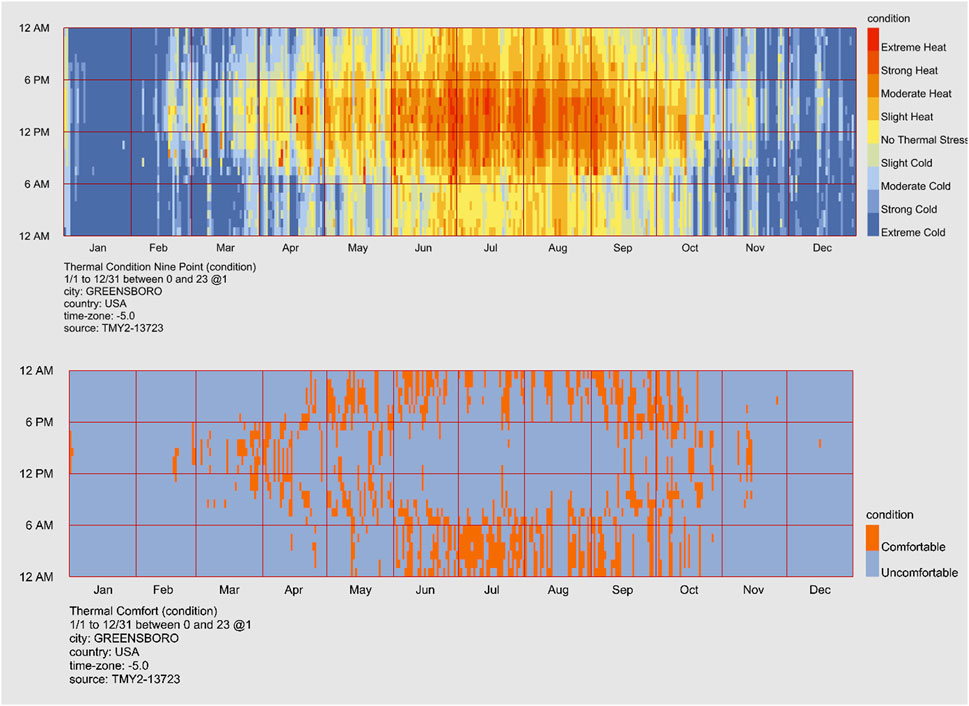The height and width of the screenshot is (706, 969).
Task: Select the orange Comfortable legend swatch
Action: pyautogui.click(x=872, y=538)
